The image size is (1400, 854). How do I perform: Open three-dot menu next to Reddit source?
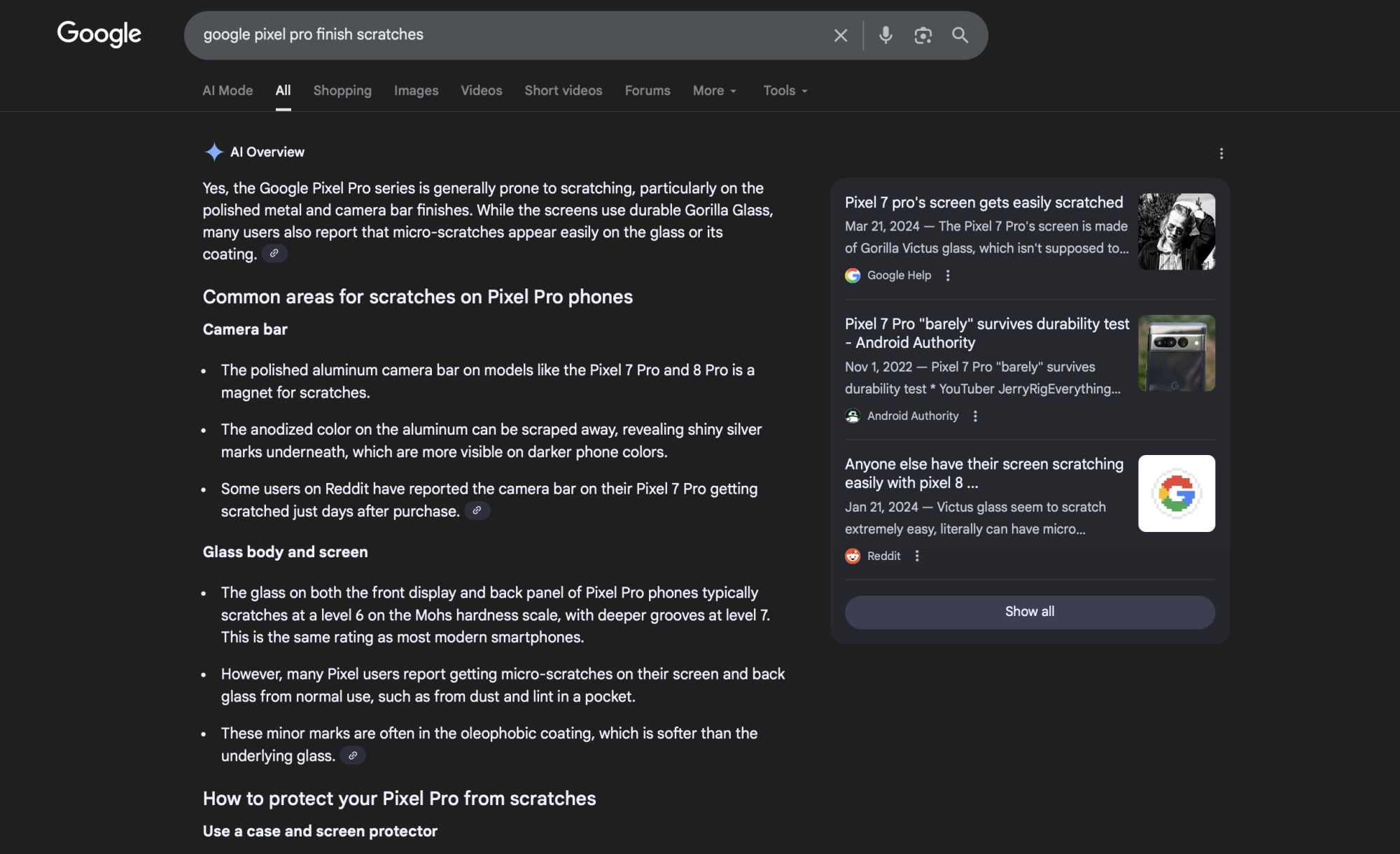(x=917, y=556)
